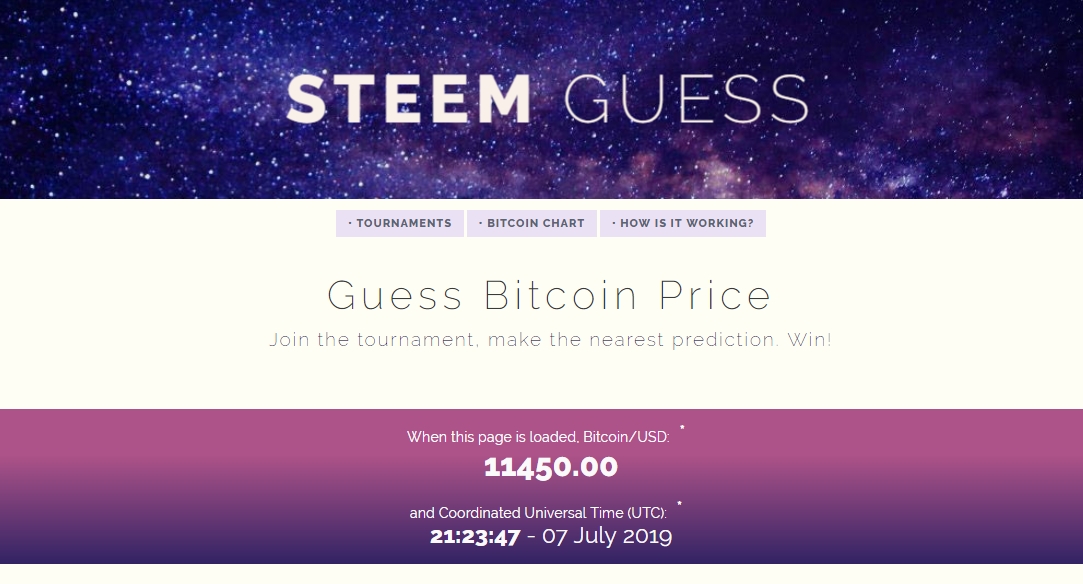This screenshot has height=584, width=1083.
Task: Click the Win! word in the tagline
Action: 809,340
